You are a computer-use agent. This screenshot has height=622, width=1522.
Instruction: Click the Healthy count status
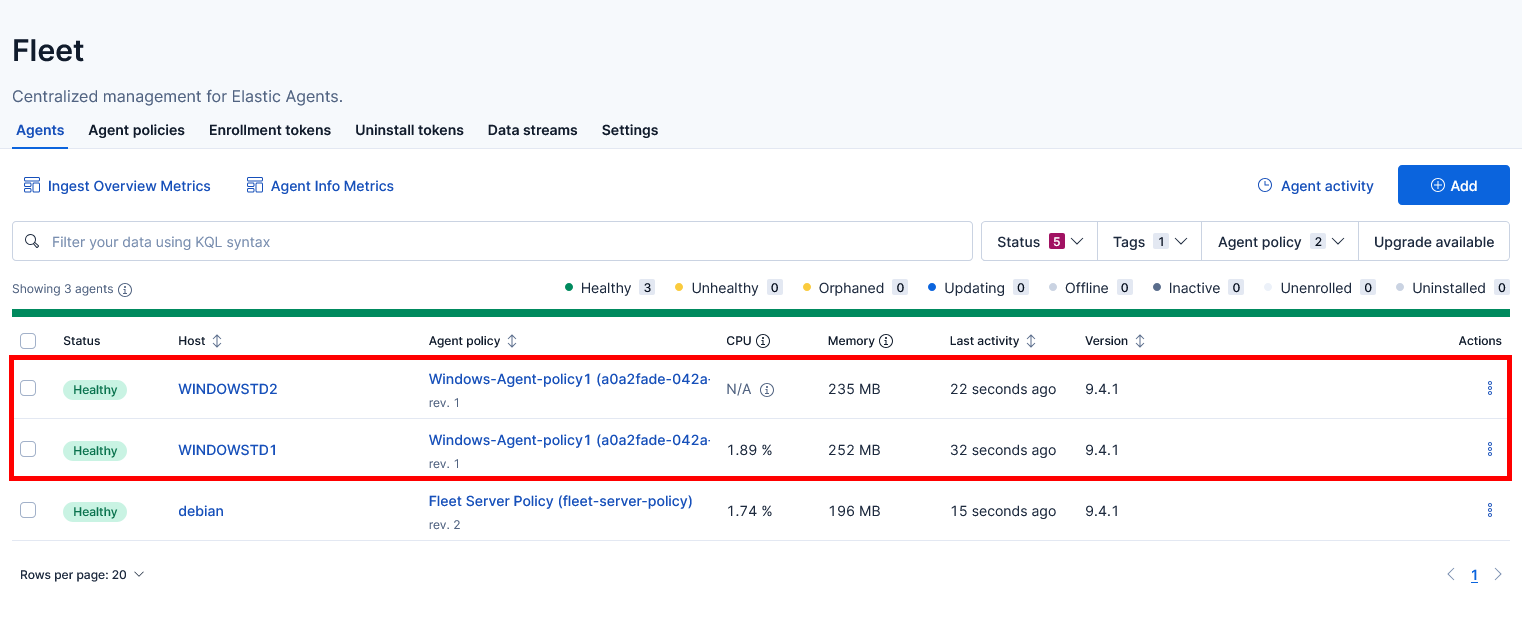point(610,288)
